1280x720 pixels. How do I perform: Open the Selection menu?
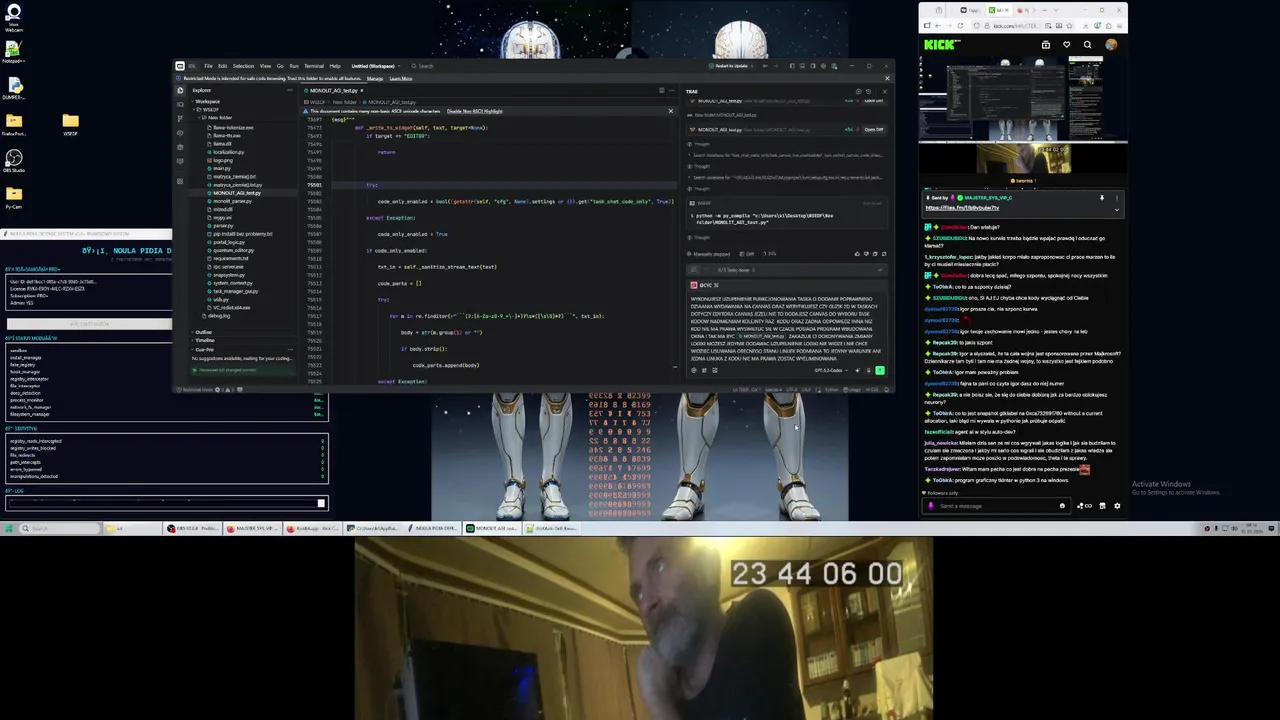click(243, 66)
